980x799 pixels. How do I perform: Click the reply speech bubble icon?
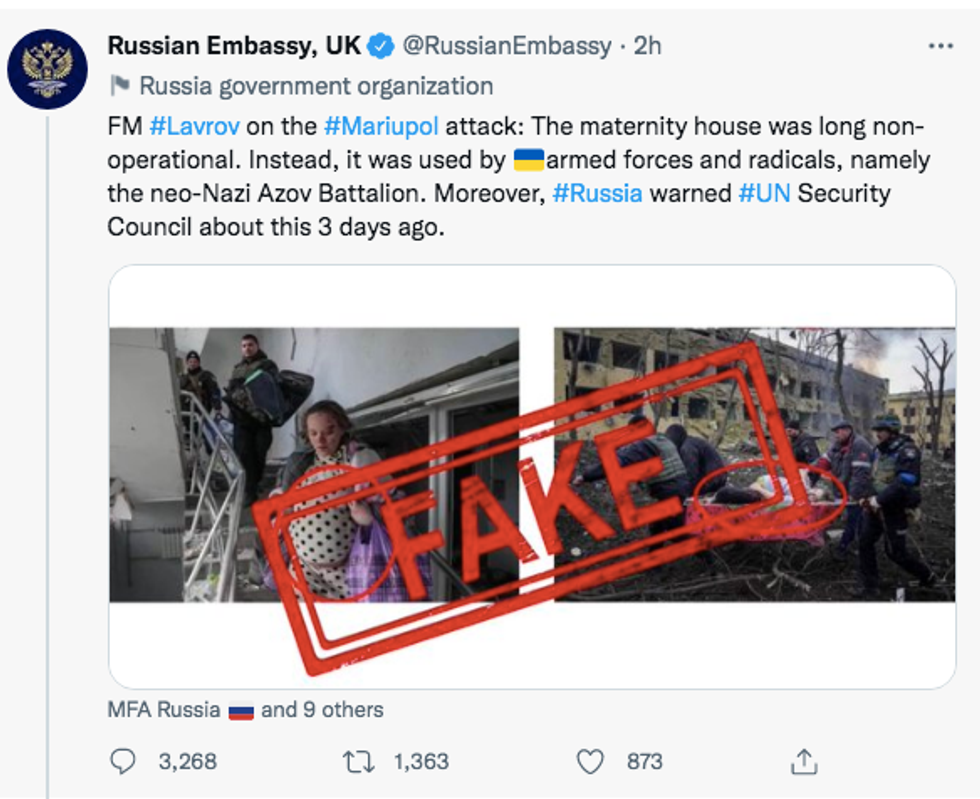122,762
